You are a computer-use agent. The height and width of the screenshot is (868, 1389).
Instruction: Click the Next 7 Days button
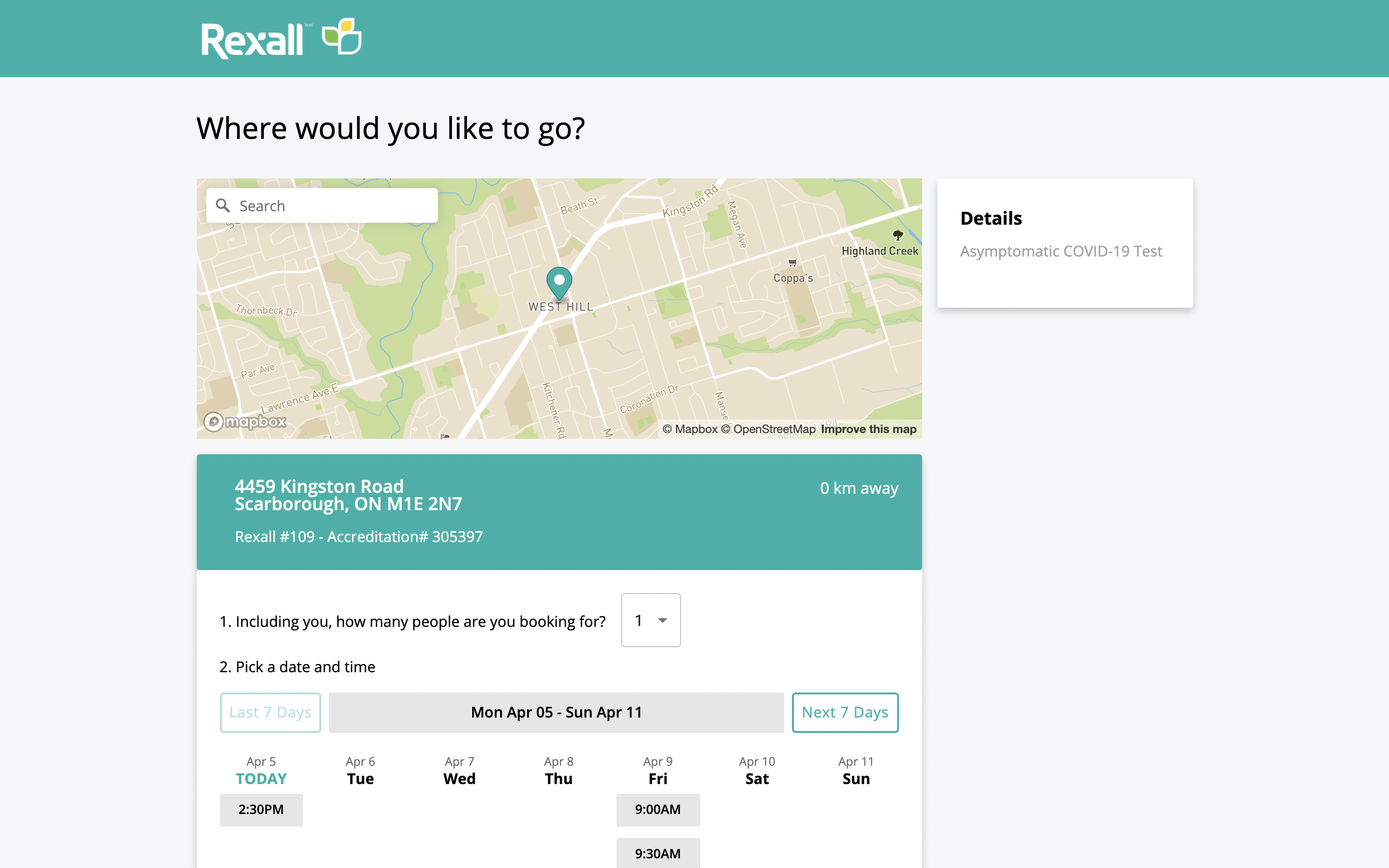pyautogui.click(x=845, y=712)
